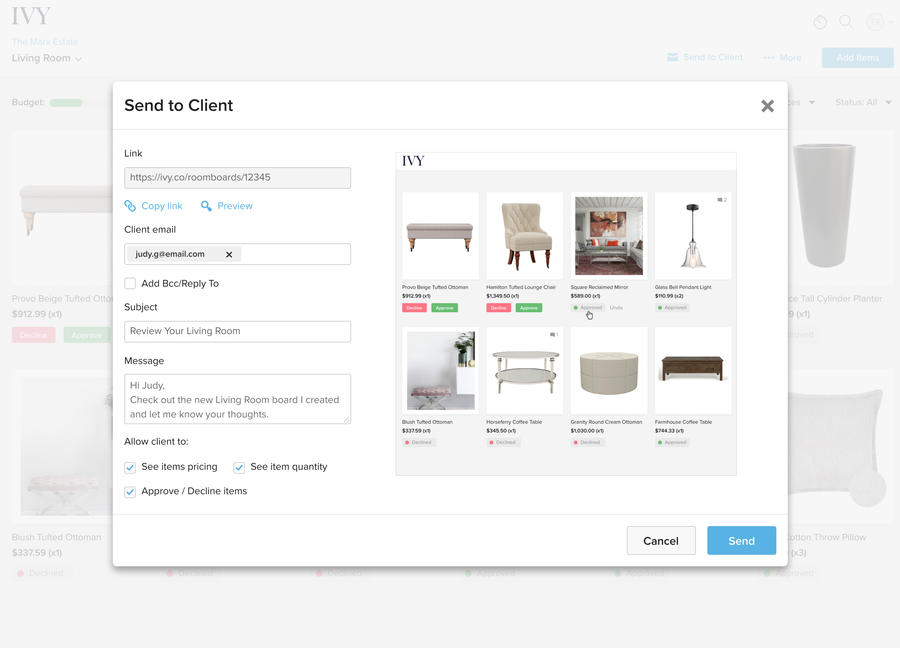Select Glass Bell Pendant Light thumbnail
This screenshot has height=648, width=900.
(693, 236)
